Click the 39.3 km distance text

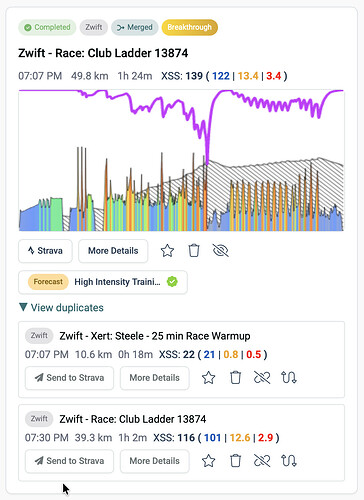pyautogui.click(x=93, y=438)
